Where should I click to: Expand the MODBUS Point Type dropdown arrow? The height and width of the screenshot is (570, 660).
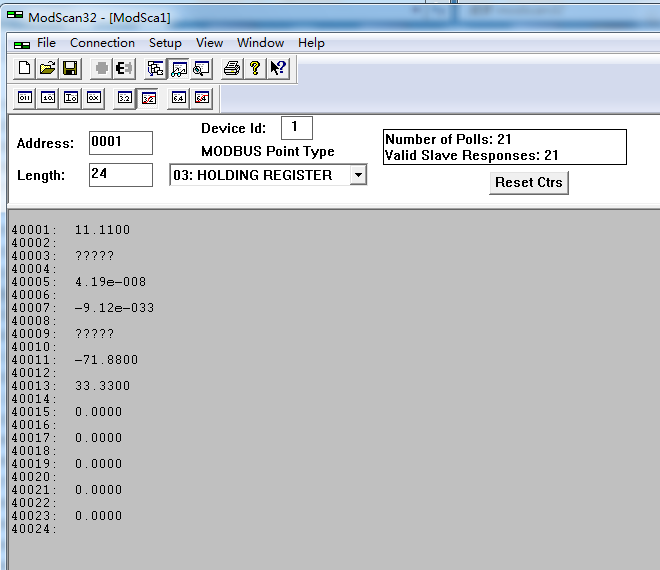click(x=358, y=175)
